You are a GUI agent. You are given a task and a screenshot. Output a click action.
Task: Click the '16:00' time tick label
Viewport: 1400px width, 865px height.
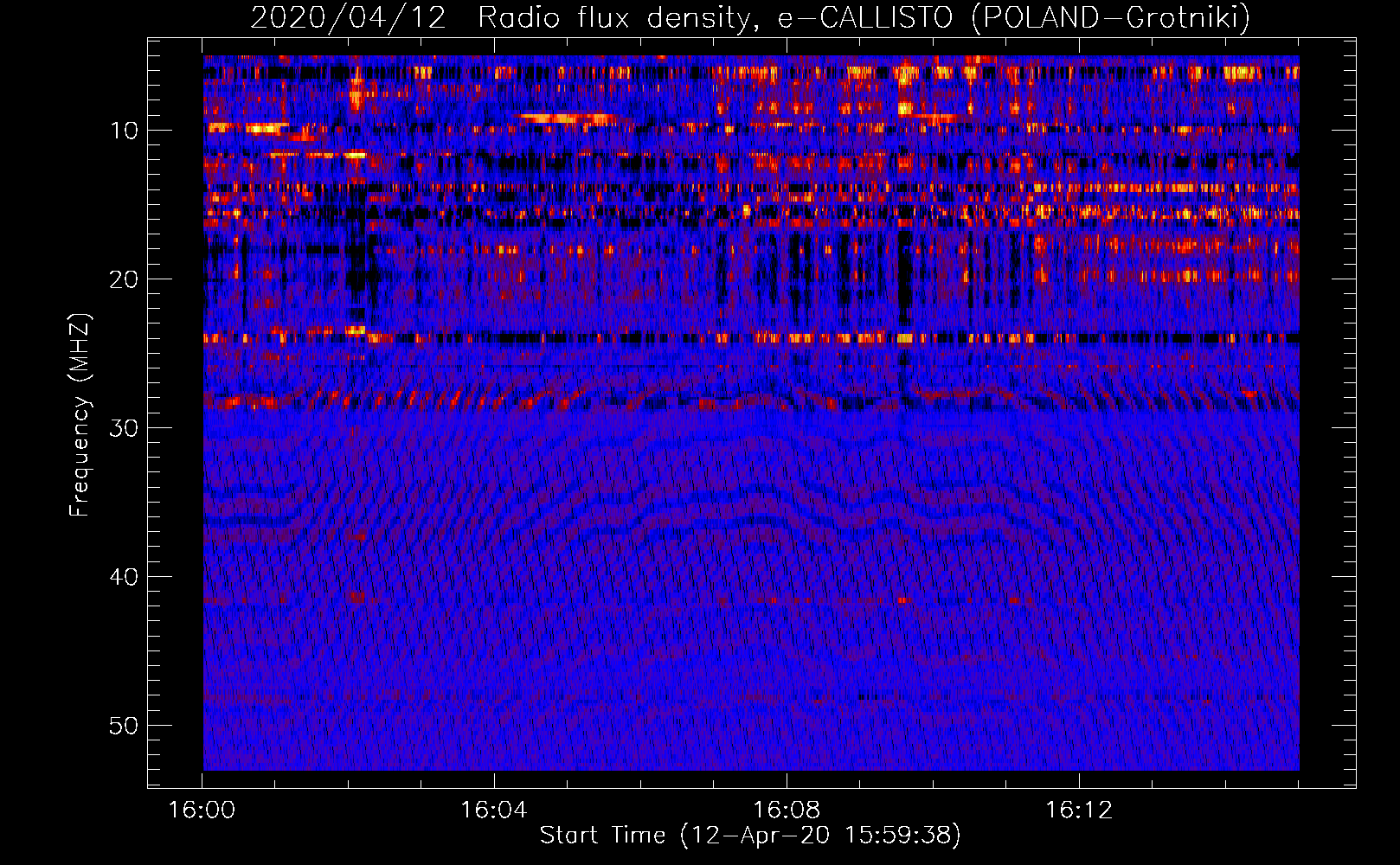[202, 811]
